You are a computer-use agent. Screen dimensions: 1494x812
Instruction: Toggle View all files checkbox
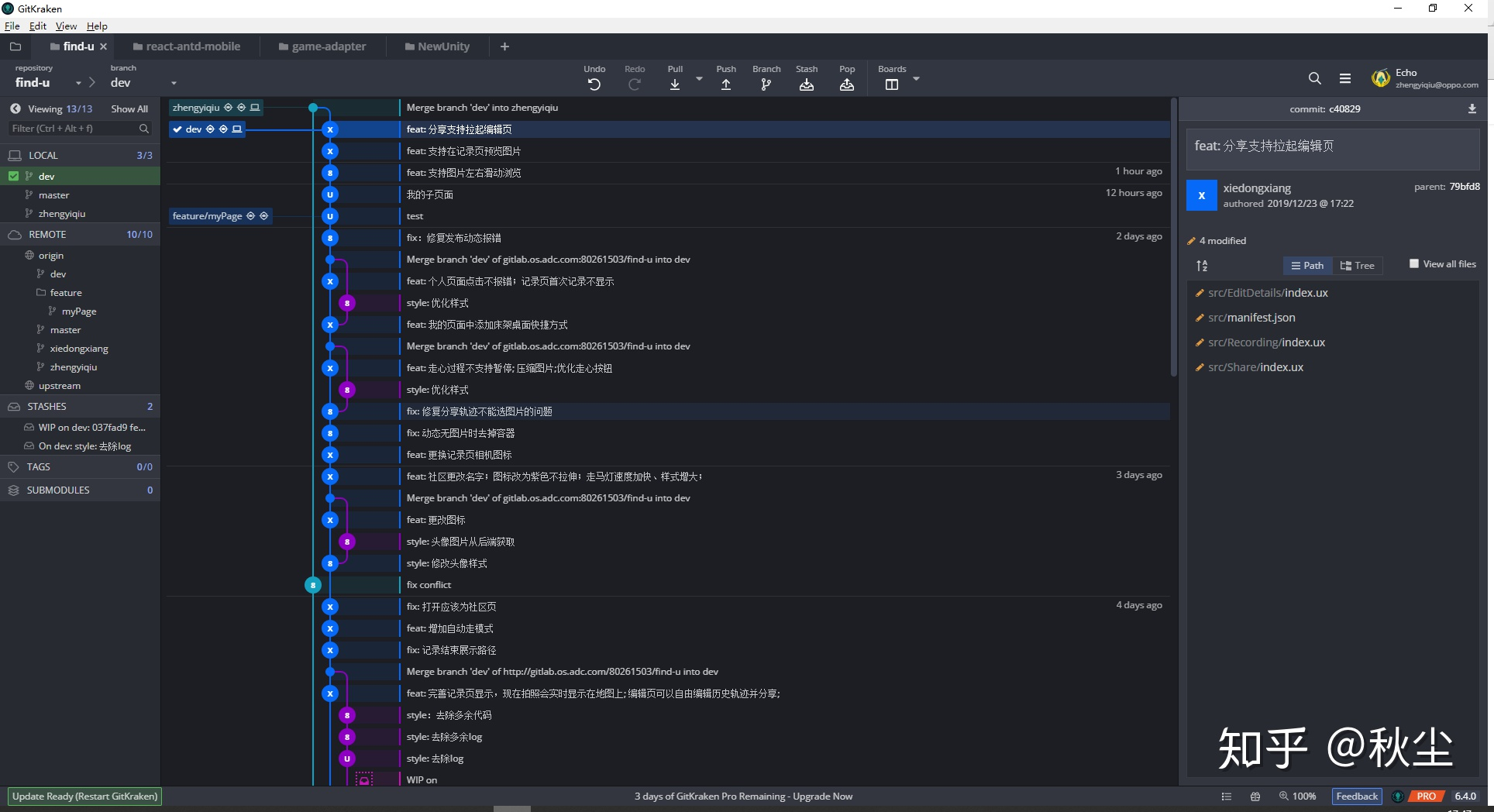pos(1414,263)
